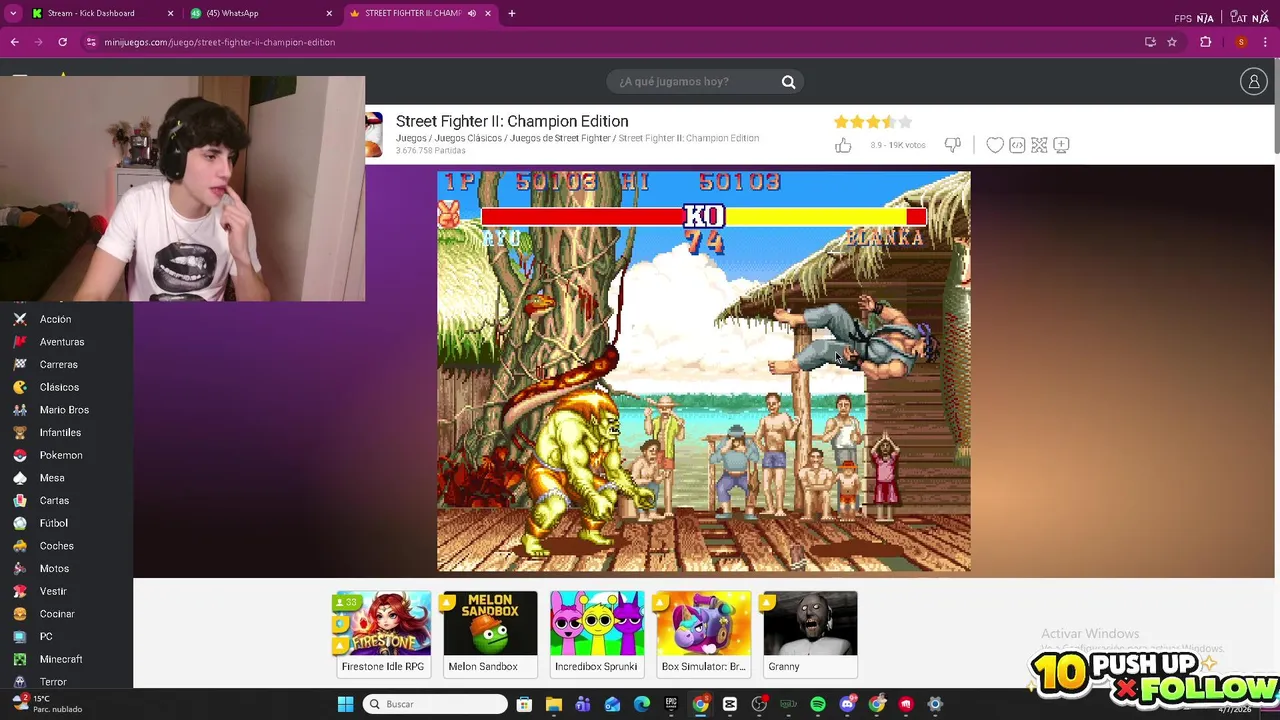Open the Chrome three-dot menu
The image size is (1280, 720).
[1266, 42]
